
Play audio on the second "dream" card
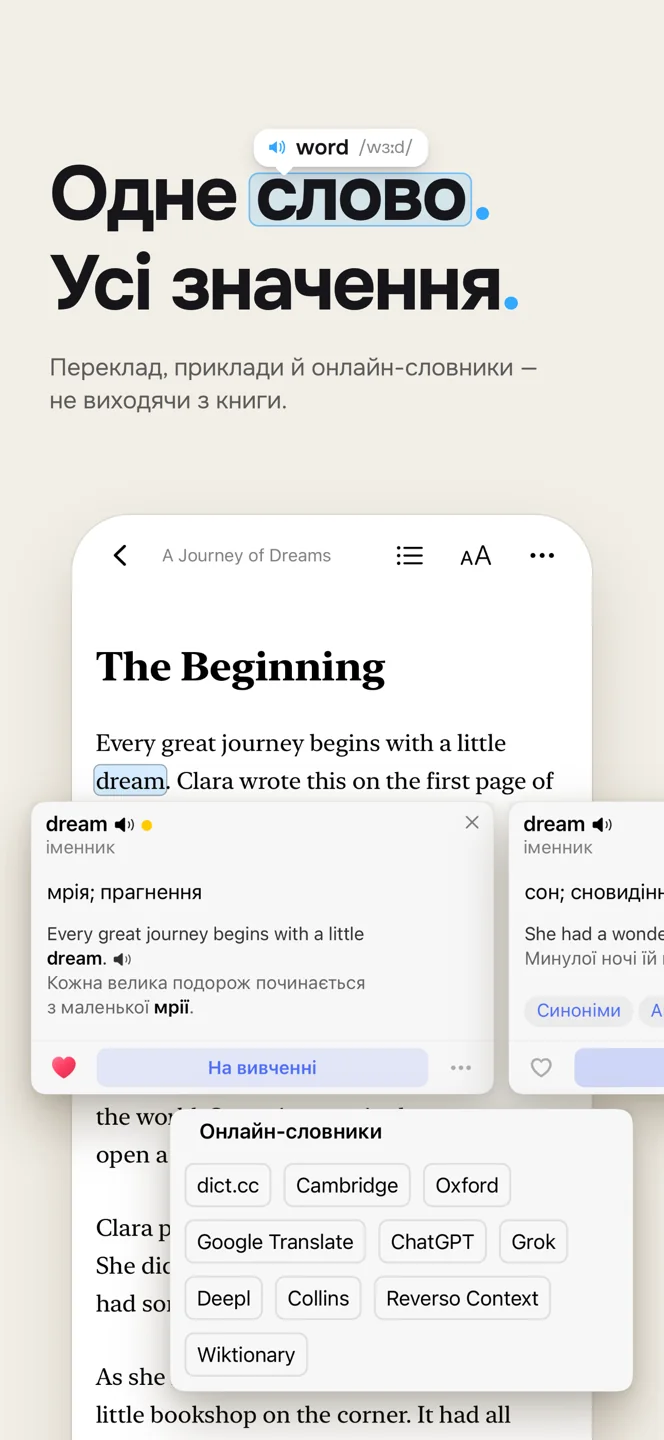(x=602, y=825)
